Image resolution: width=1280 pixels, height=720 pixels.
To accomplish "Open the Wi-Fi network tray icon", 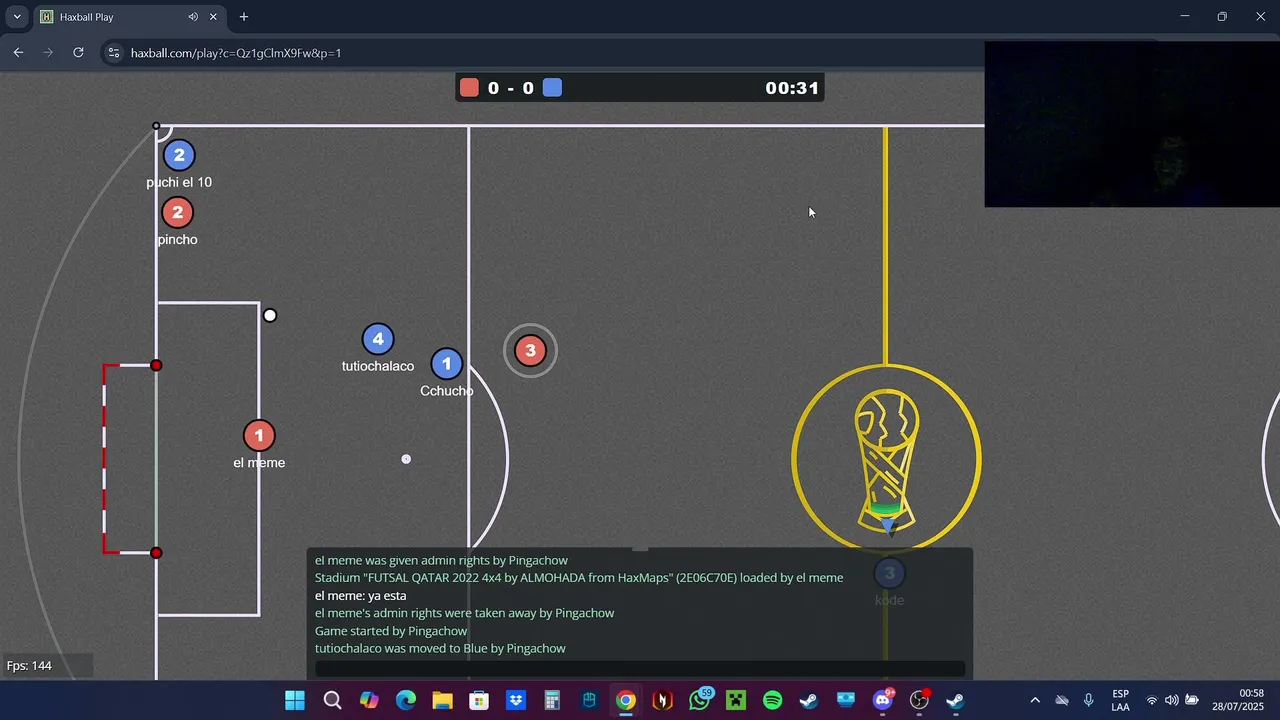I will click(x=1152, y=700).
